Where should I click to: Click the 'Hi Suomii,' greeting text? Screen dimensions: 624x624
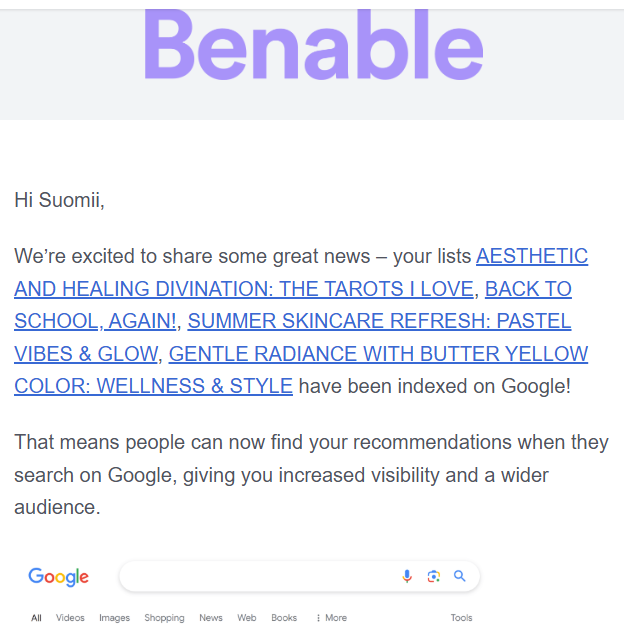[x=59, y=200]
